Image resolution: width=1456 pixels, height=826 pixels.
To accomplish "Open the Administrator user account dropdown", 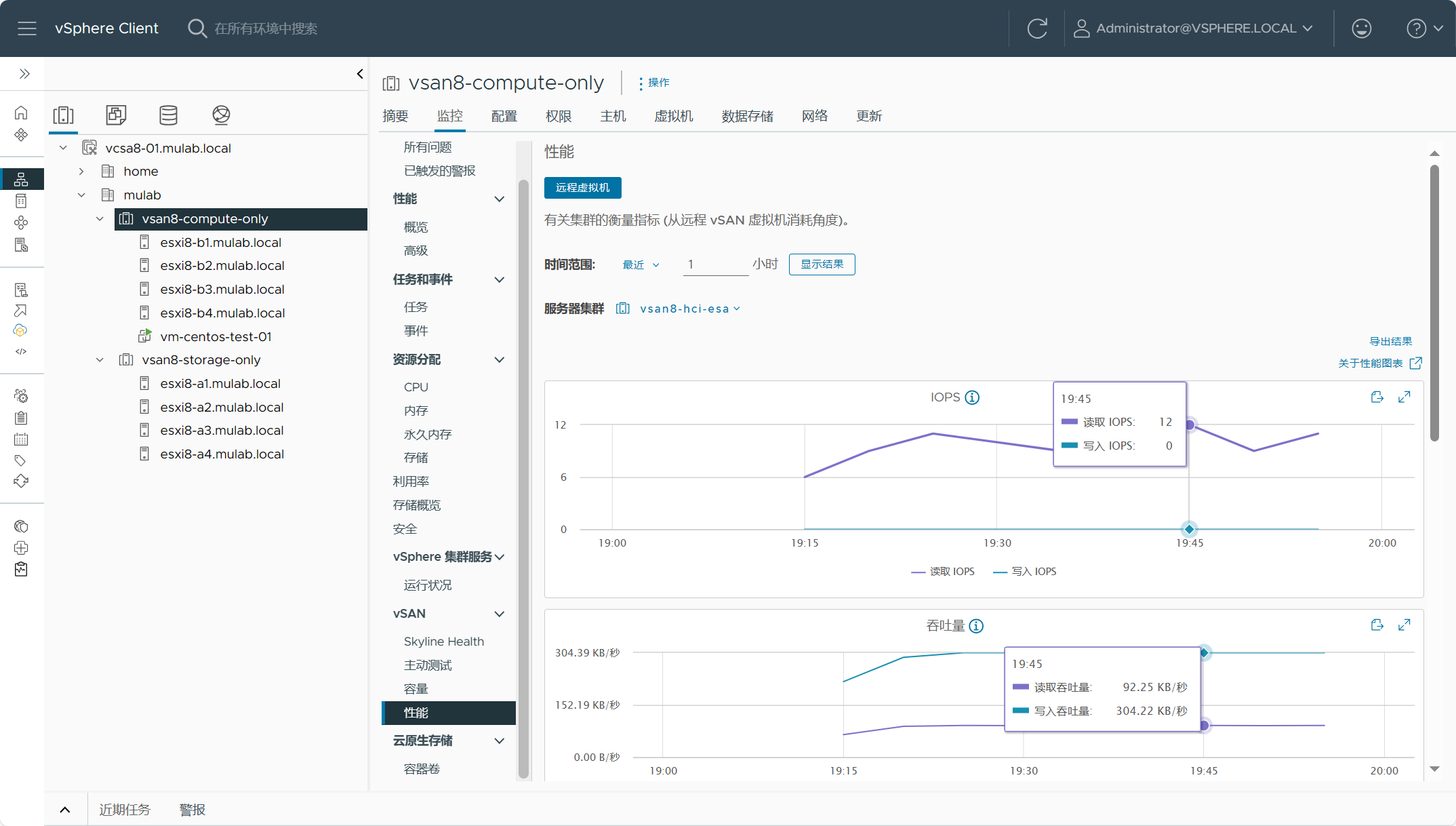I will 1194,28.
